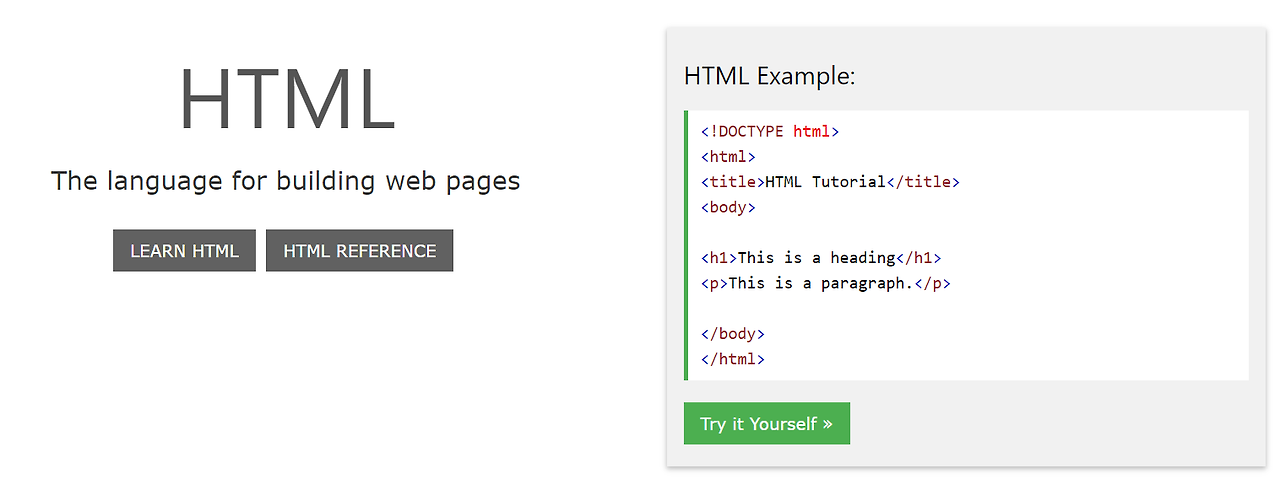
Task: Click the opening <body> tag line
Action: (x=728, y=208)
